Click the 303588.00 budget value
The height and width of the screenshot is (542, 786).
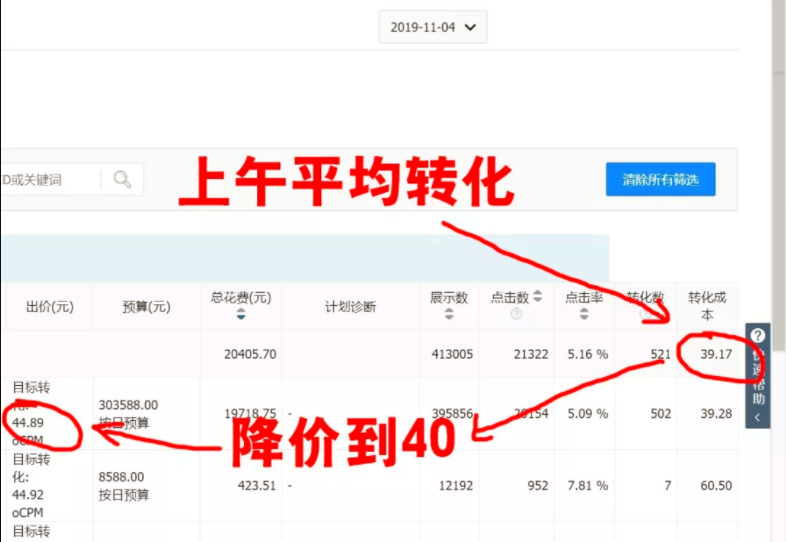128,405
